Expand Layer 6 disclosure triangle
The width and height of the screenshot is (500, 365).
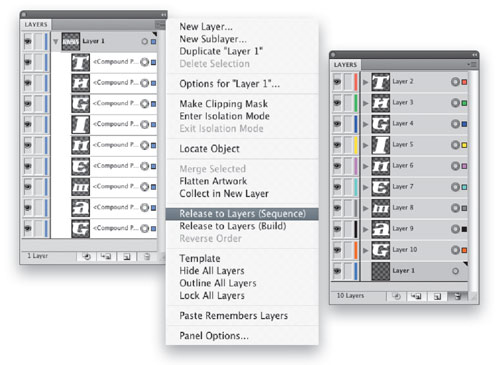tap(366, 166)
